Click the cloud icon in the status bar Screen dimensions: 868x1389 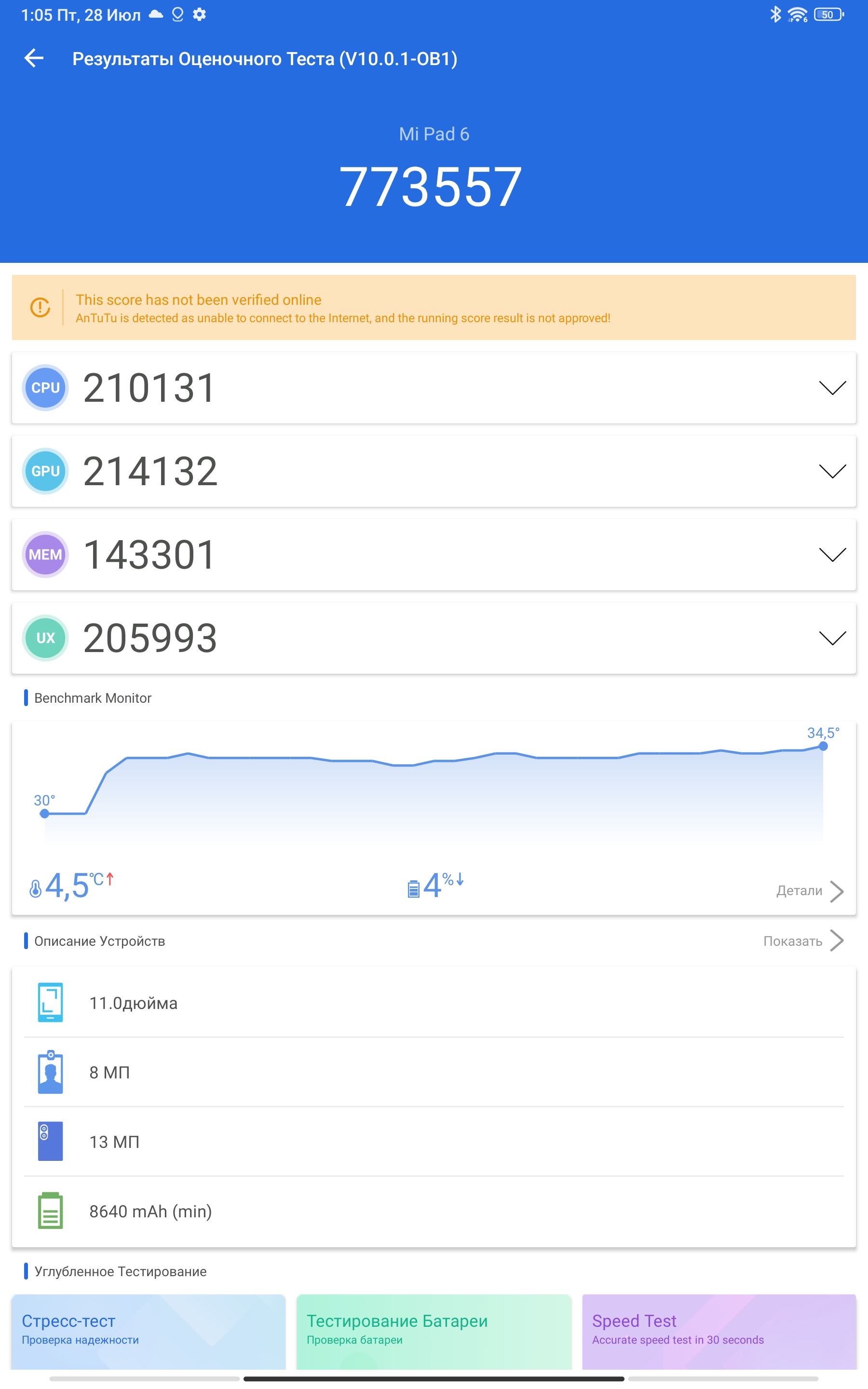pyautogui.click(x=156, y=14)
